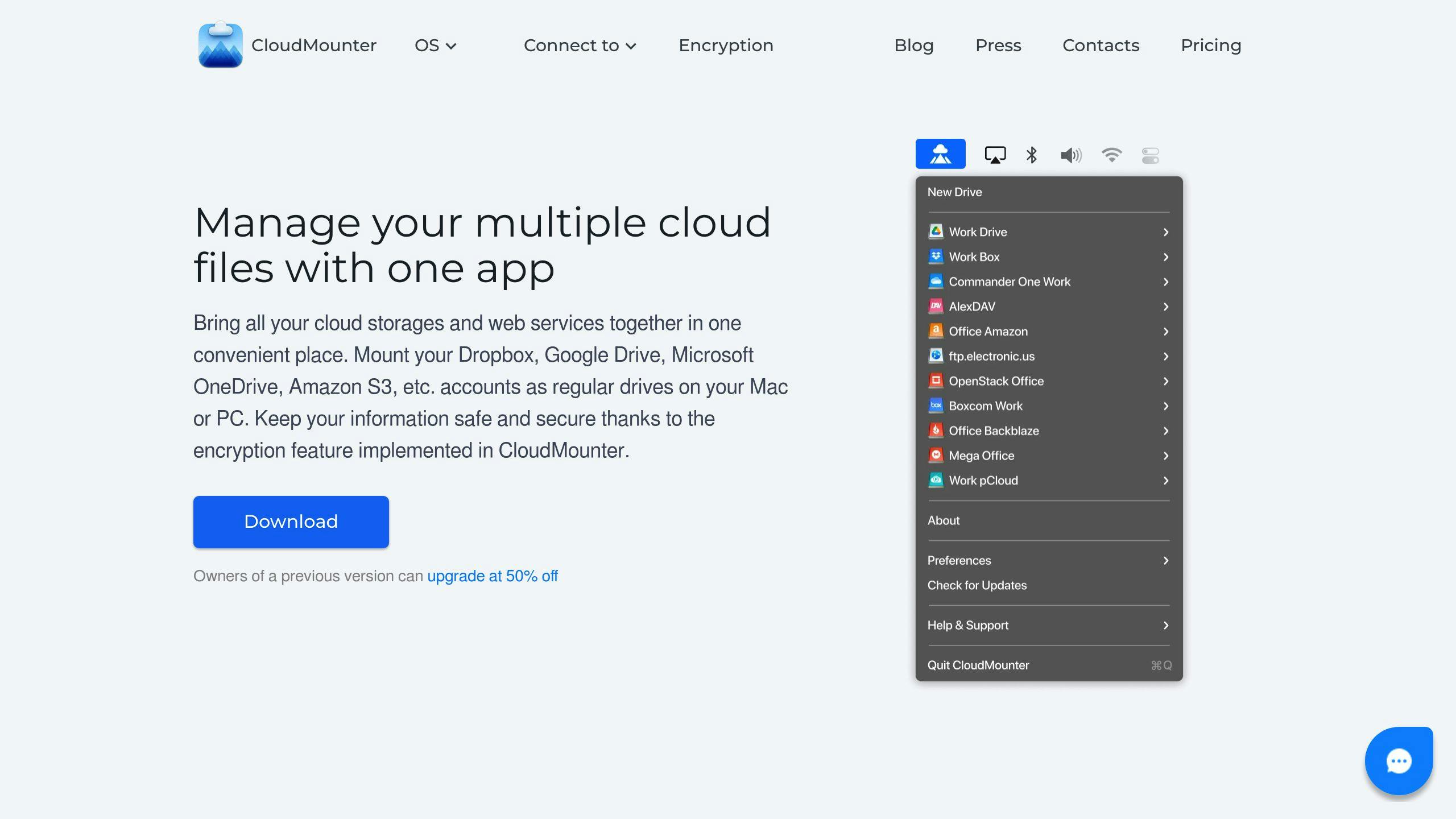Click the Work Drive label

(978, 232)
